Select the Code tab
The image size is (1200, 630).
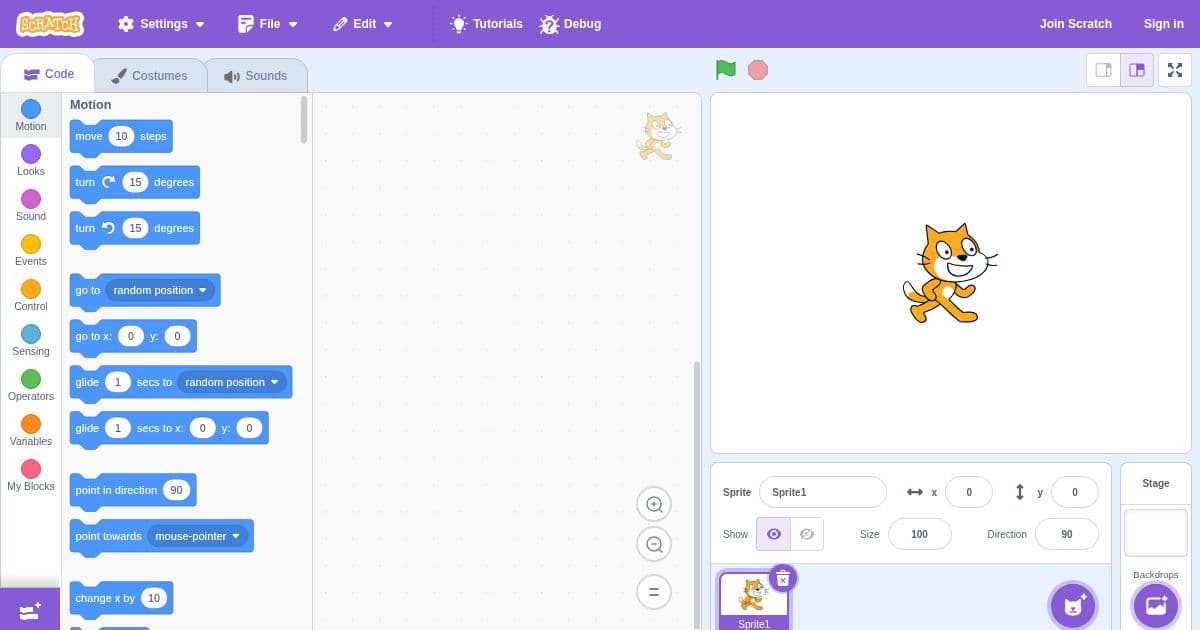coord(48,74)
